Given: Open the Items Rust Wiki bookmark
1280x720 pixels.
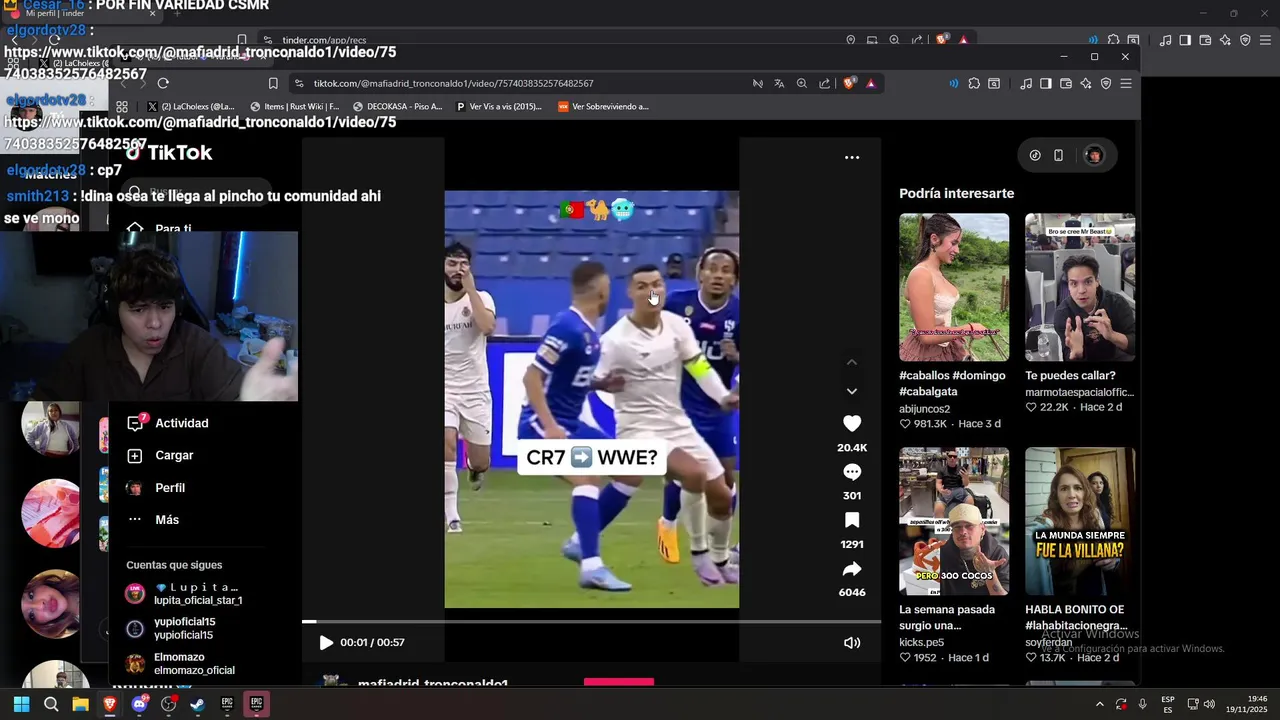Looking at the screenshot, I should pyautogui.click(x=295, y=106).
